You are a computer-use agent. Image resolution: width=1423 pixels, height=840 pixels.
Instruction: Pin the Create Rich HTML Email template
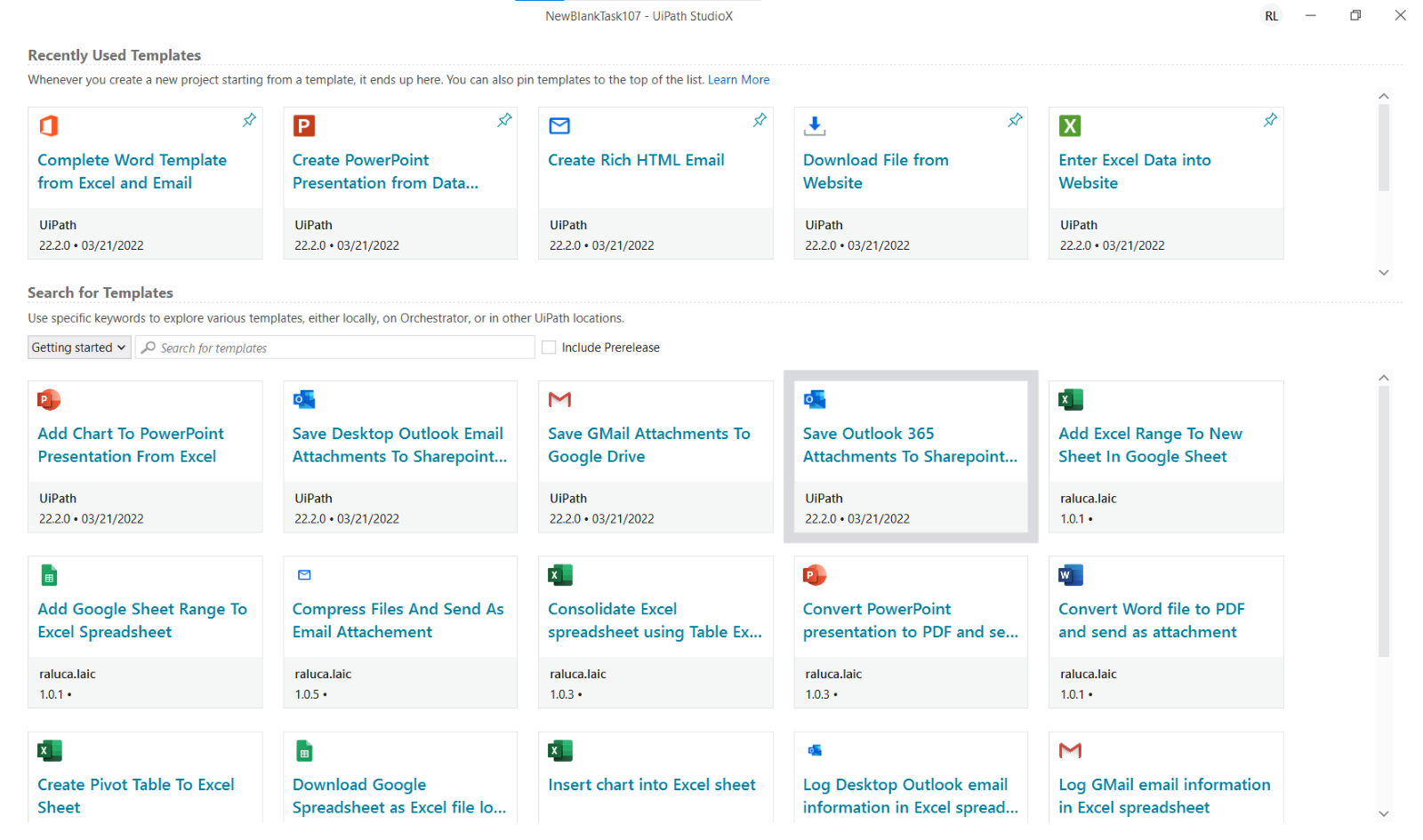(760, 120)
